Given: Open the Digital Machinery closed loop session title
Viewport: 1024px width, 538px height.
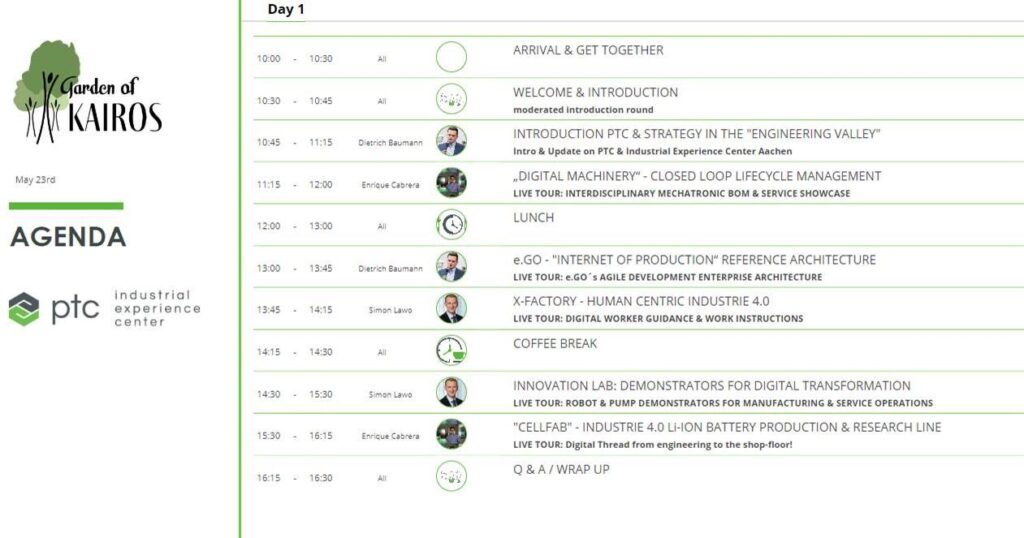Looking at the screenshot, I should click(697, 176).
